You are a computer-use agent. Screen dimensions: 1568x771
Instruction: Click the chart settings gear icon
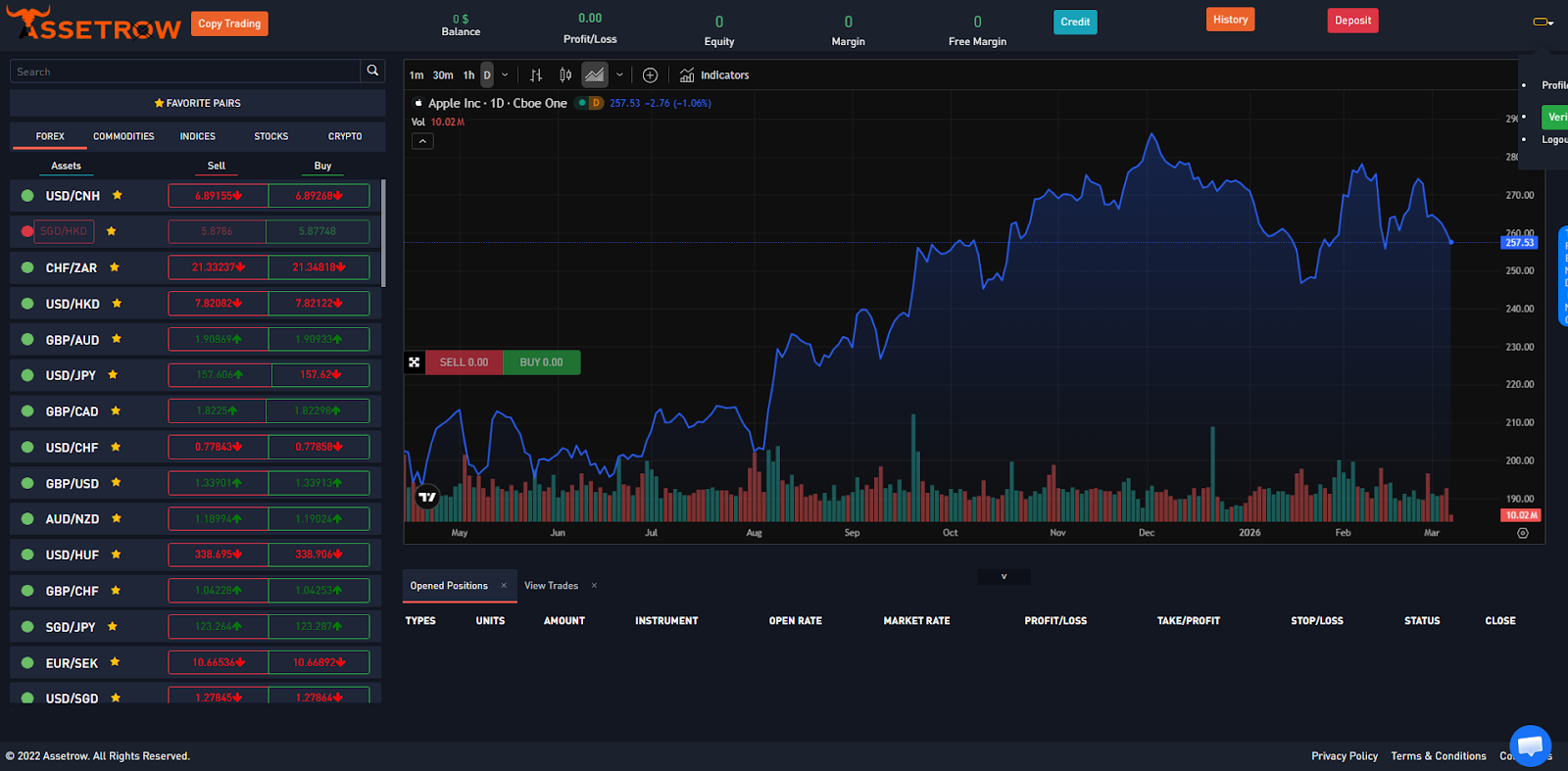pyautogui.click(x=1522, y=533)
